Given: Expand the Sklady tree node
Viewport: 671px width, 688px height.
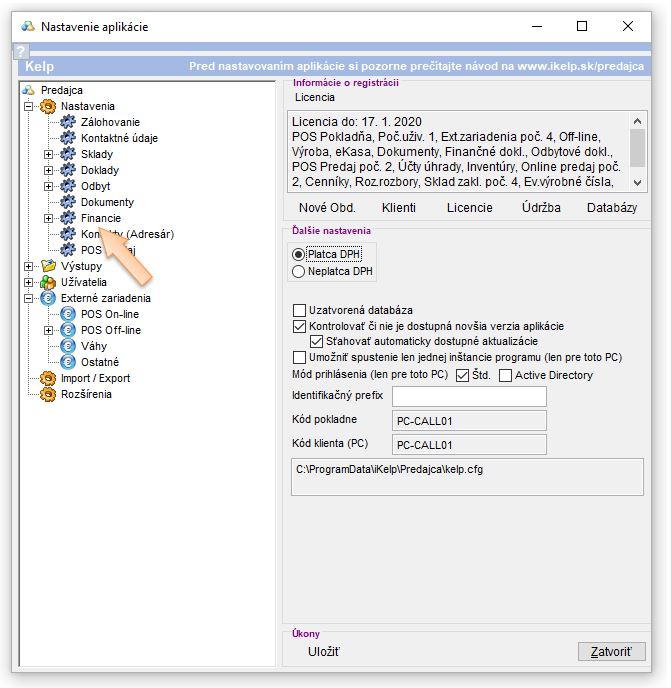Looking at the screenshot, I should coord(48,154).
